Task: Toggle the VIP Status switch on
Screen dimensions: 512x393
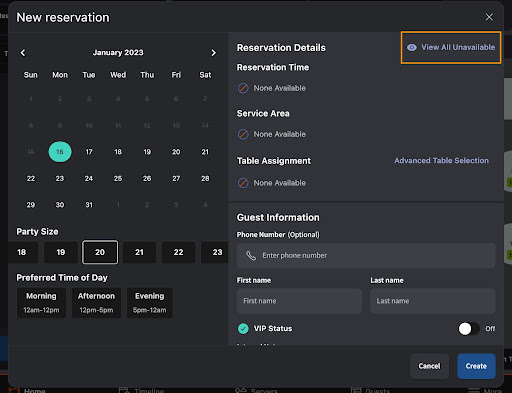Action: coord(469,329)
